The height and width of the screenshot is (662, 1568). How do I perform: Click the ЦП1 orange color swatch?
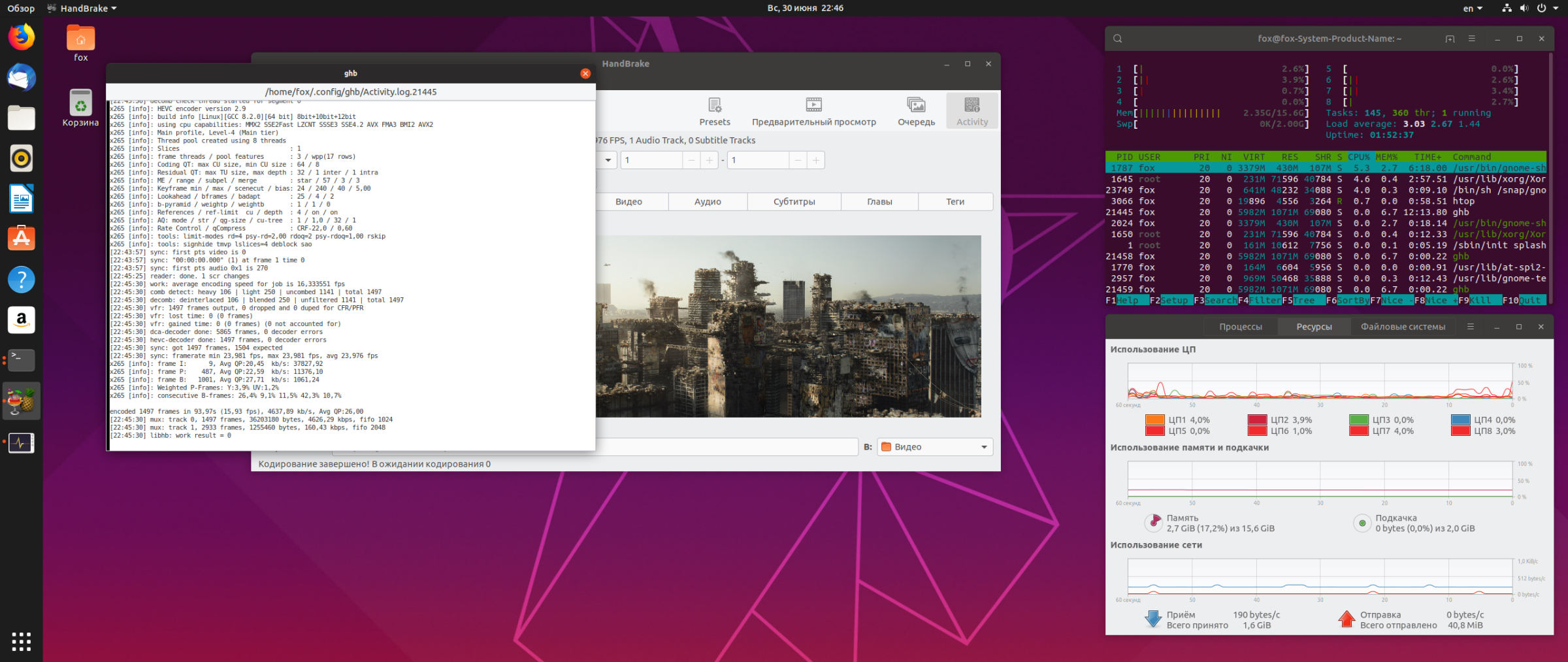[1154, 420]
